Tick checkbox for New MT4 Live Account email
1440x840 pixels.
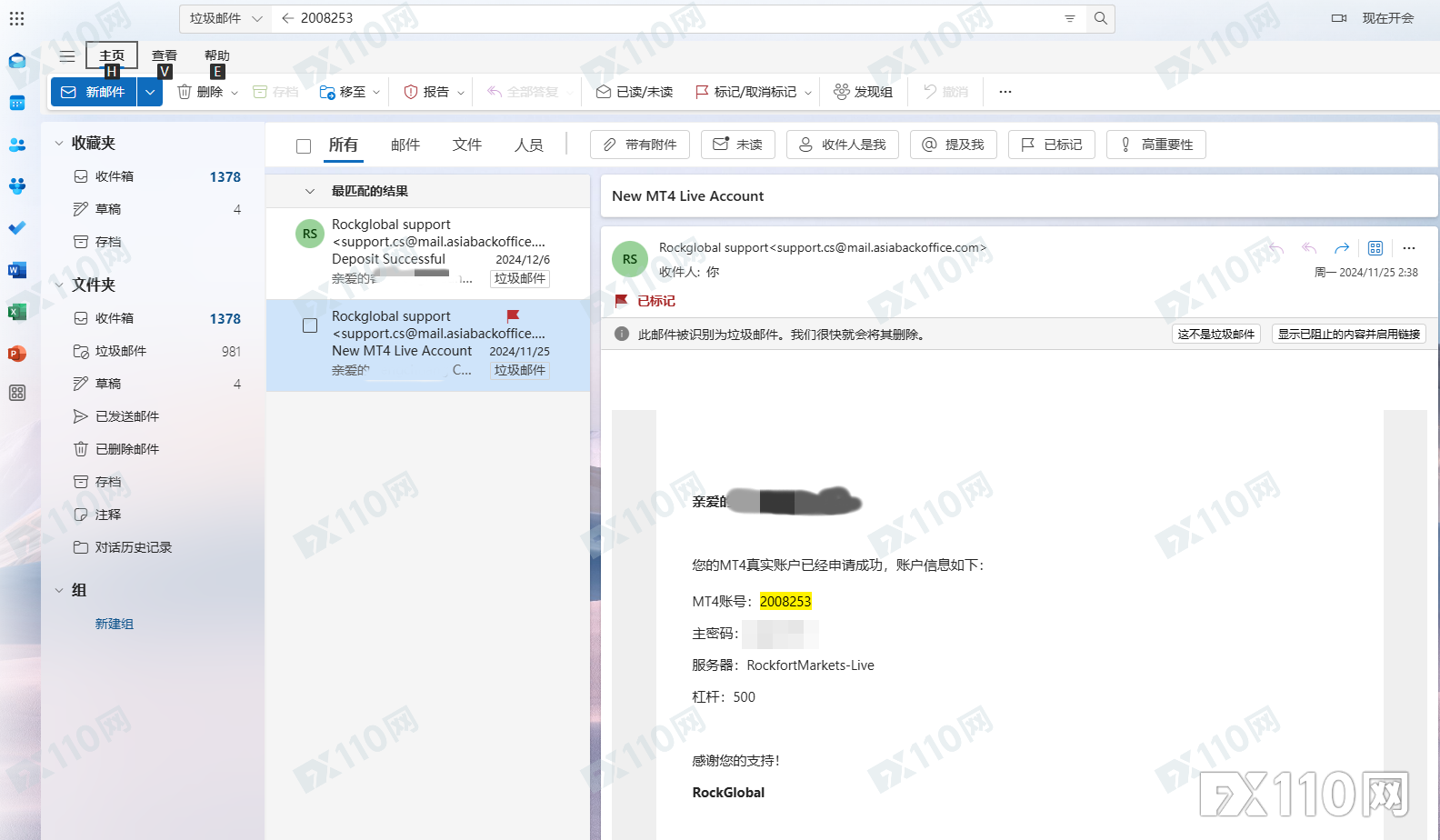[x=310, y=325]
